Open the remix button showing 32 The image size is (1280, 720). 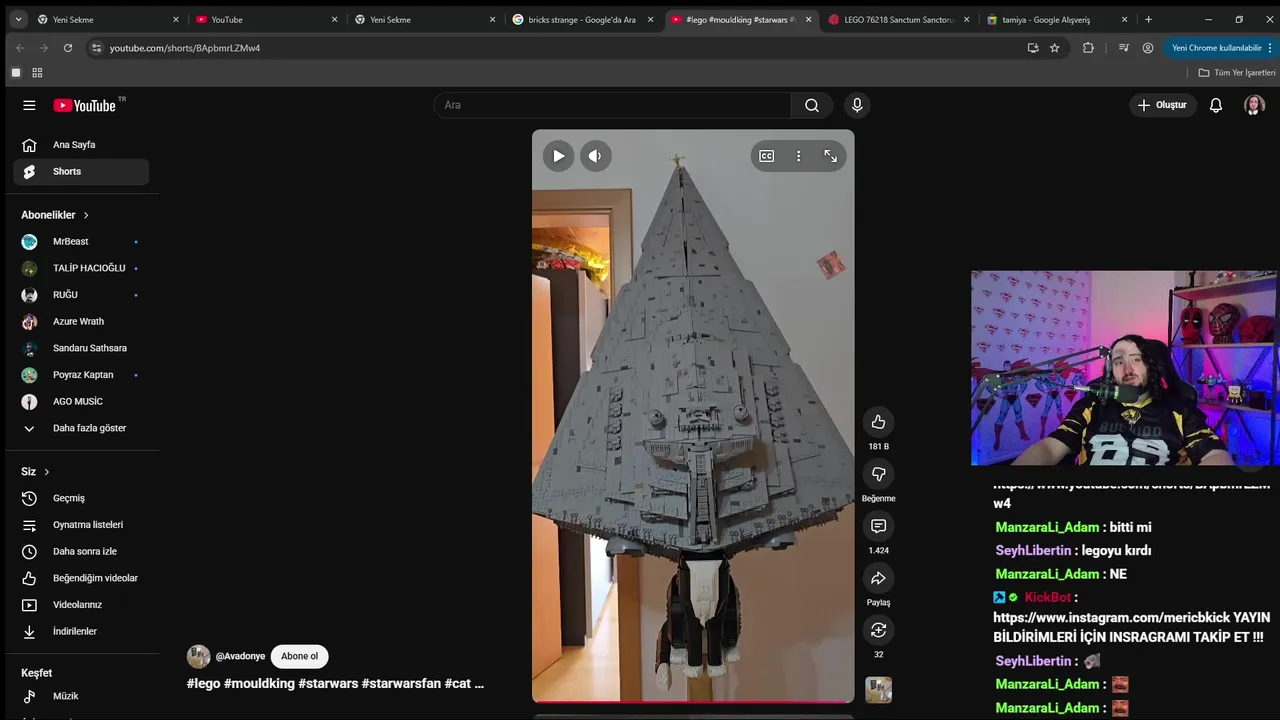[x=878, y=630]
